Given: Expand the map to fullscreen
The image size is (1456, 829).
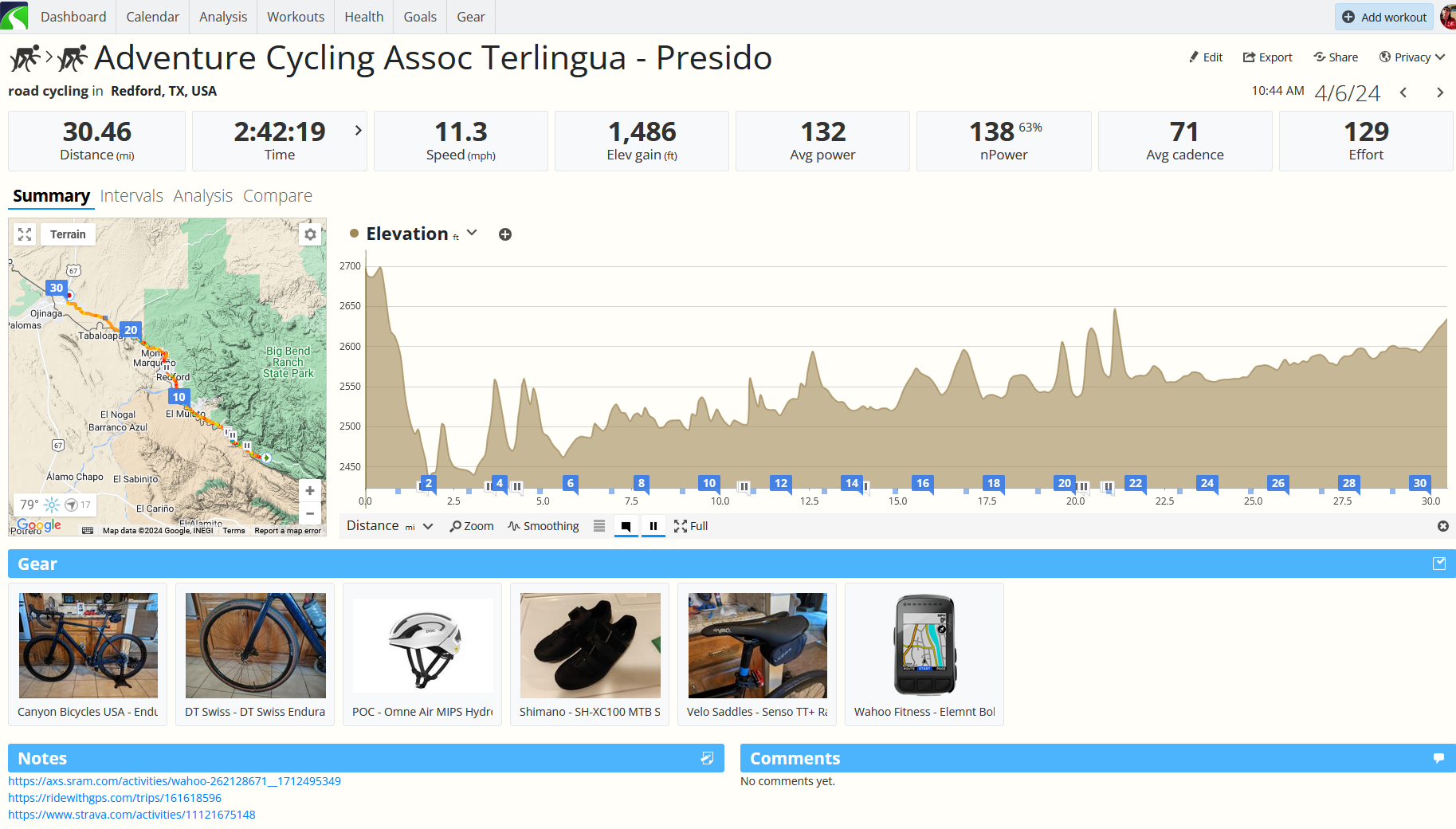Looking at the screenshot, I should [25, 234].
